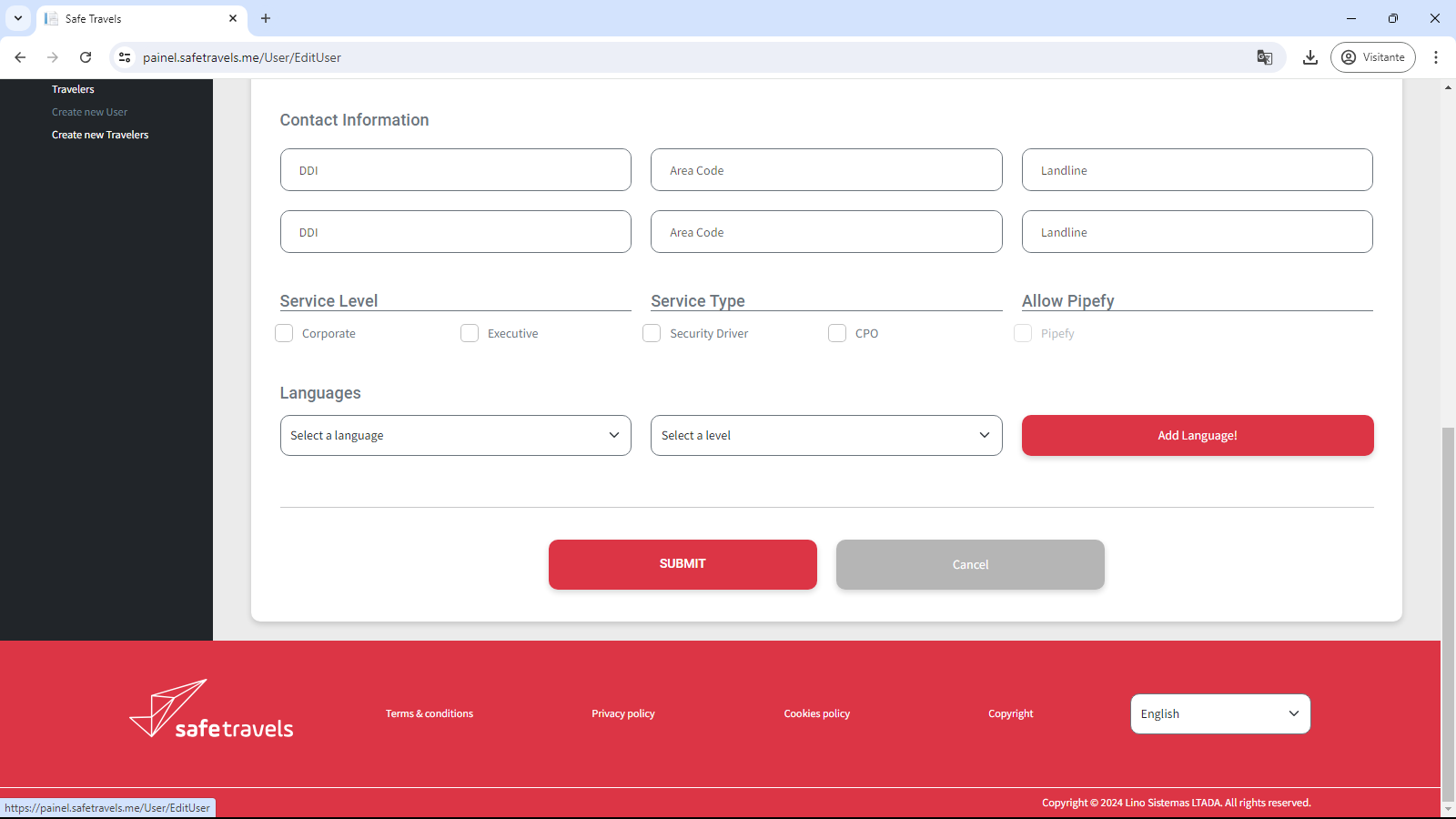The image size is (1456, 819).
Task: Click the site information icon beside URL
Action: pyautogui.click(x=126, y=57)
